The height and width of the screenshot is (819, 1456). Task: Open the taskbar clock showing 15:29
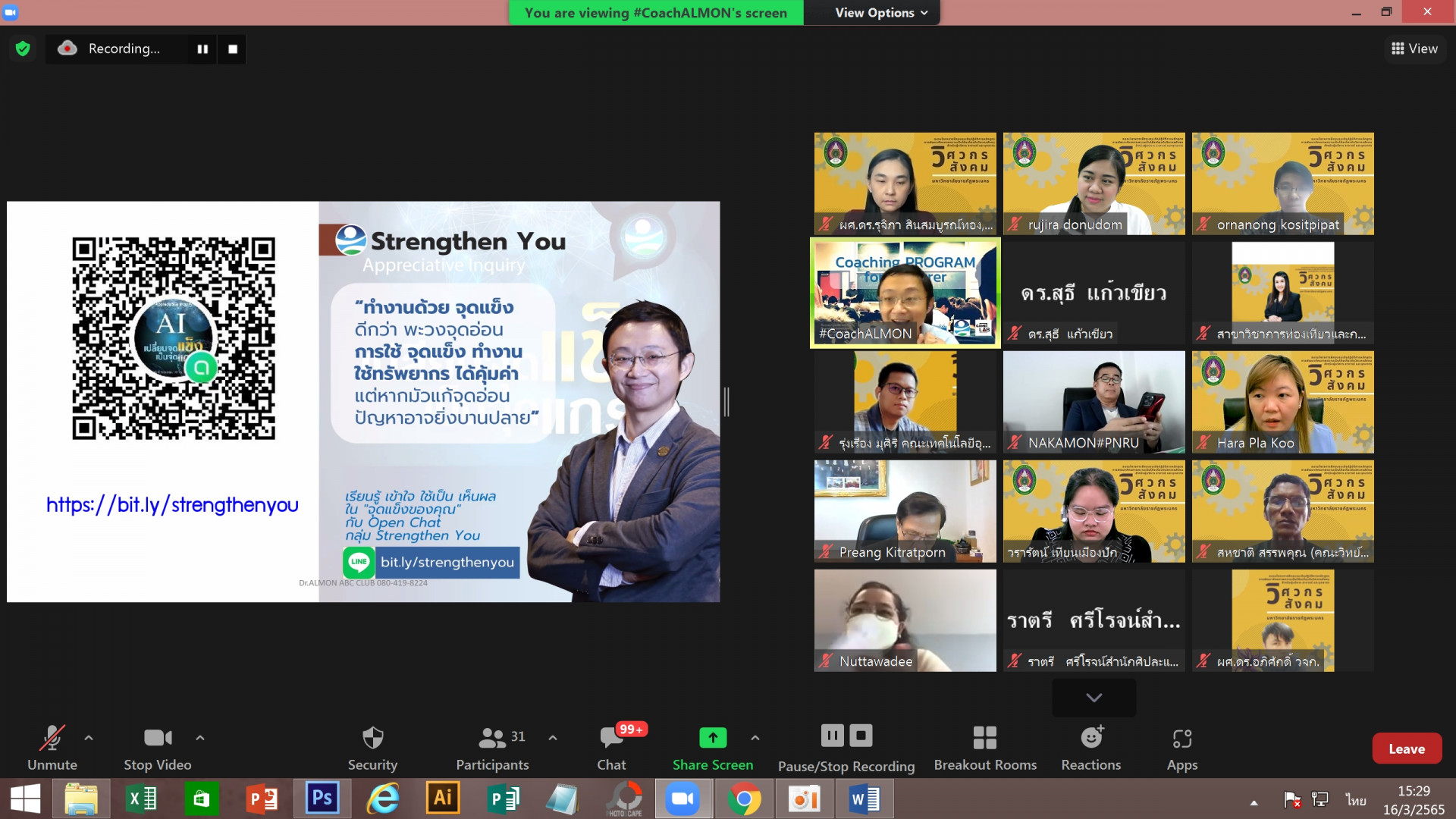click(1414, 800)
